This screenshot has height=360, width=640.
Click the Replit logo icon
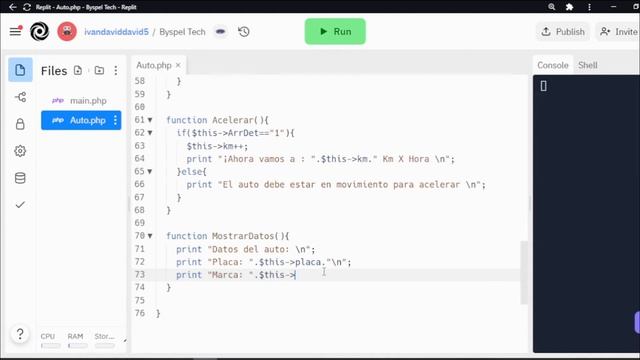tap(39, 31)
